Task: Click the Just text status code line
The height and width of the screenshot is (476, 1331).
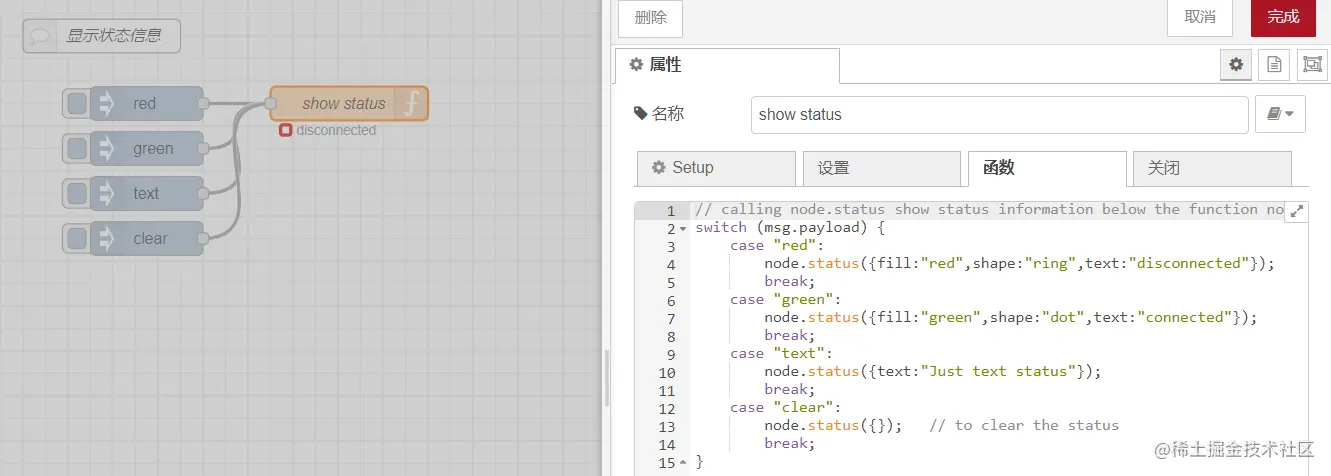Action: [x=932, y=371]
